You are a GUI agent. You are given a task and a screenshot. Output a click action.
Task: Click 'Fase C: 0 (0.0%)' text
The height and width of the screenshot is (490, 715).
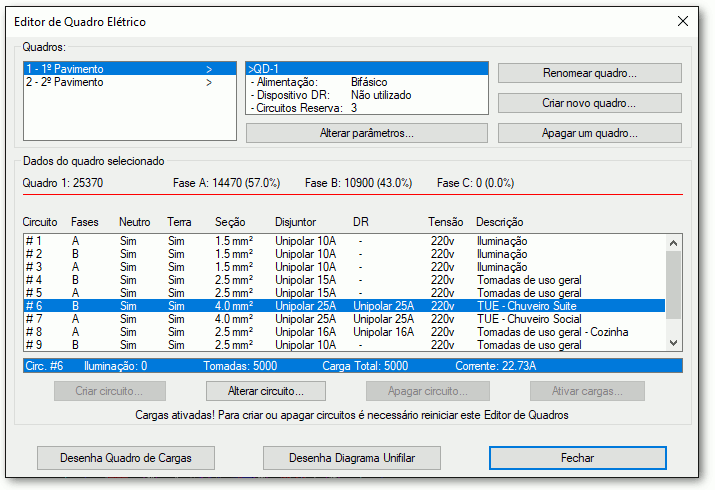pyautogui.click(x=475, y=183)
